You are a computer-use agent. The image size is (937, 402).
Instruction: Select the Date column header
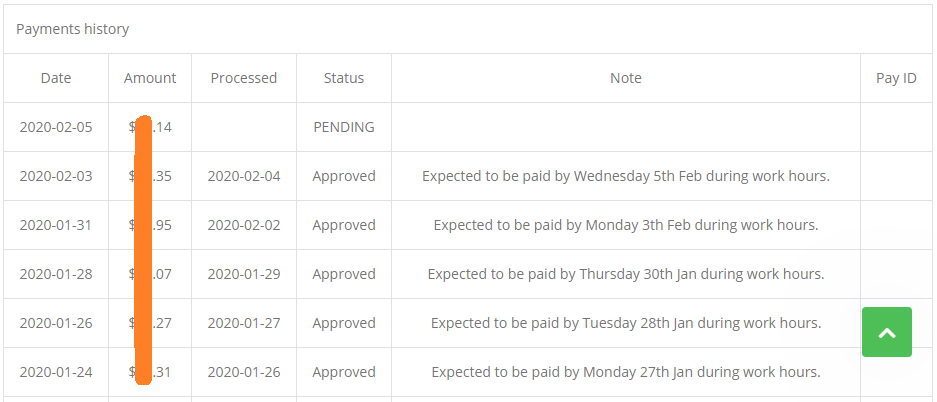click(56, 78)
